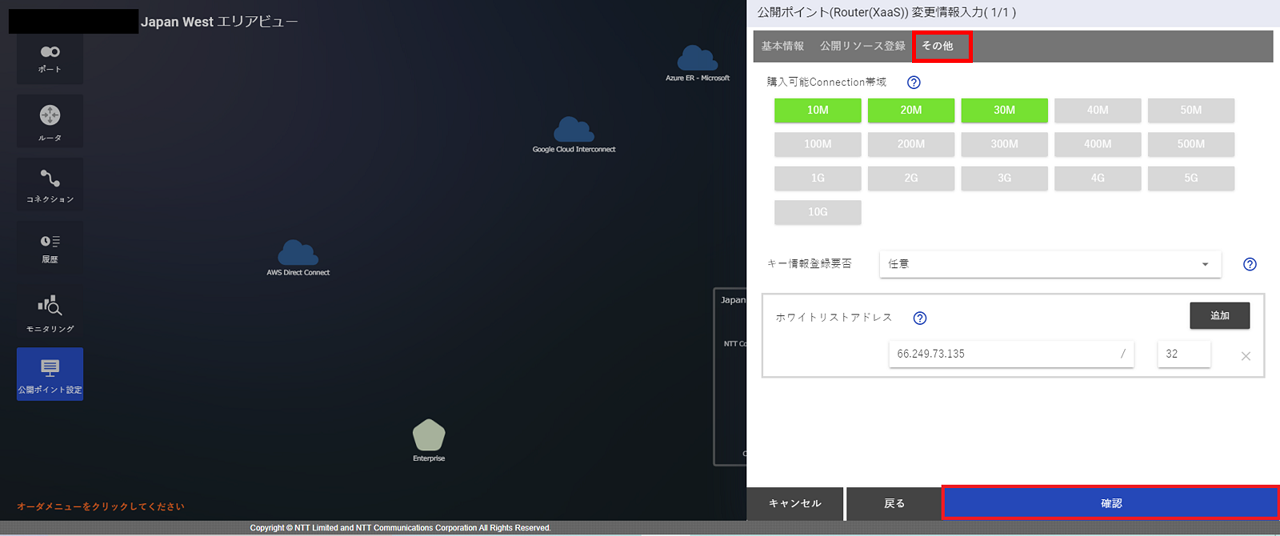Toggle the 20M bandwidth option
The height and width of the screenshot is (536, 1280).
click(911, 111)
